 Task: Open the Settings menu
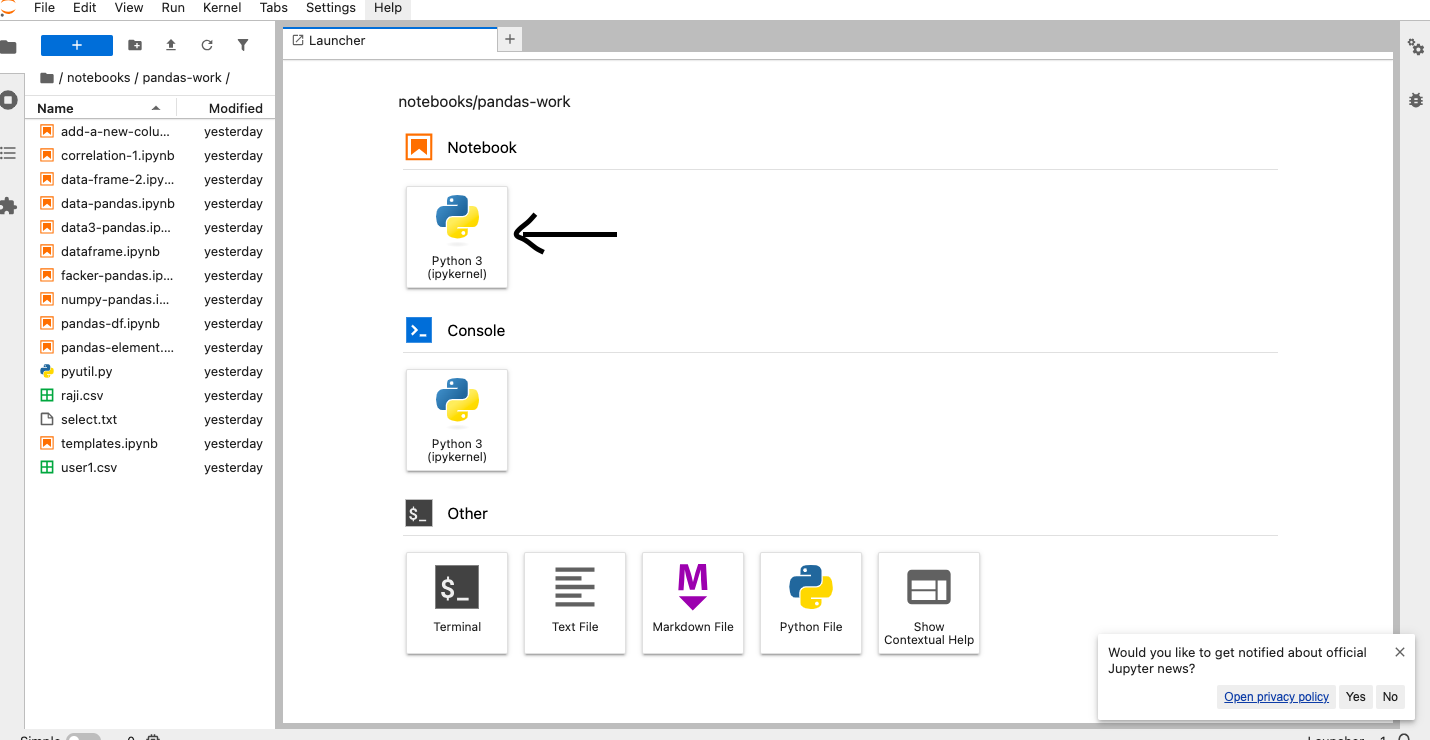331,8
